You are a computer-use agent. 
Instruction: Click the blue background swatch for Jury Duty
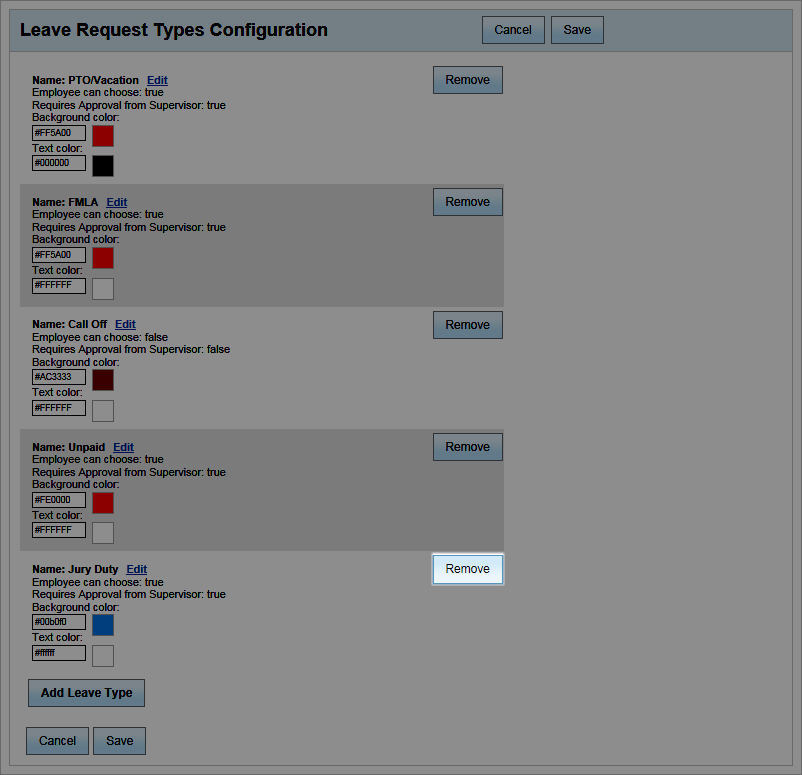[x=102, y=625]
